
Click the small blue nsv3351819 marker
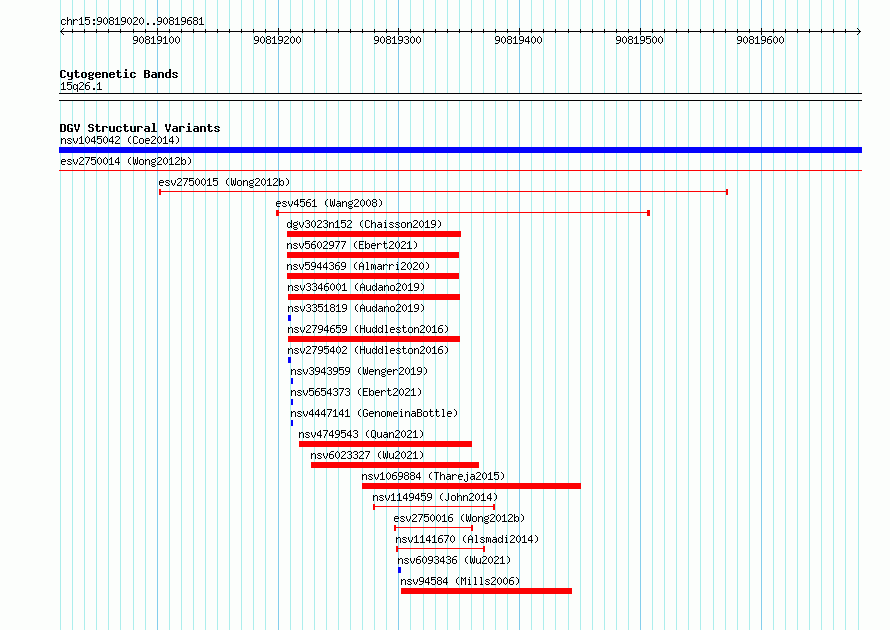tap(289, 318)
